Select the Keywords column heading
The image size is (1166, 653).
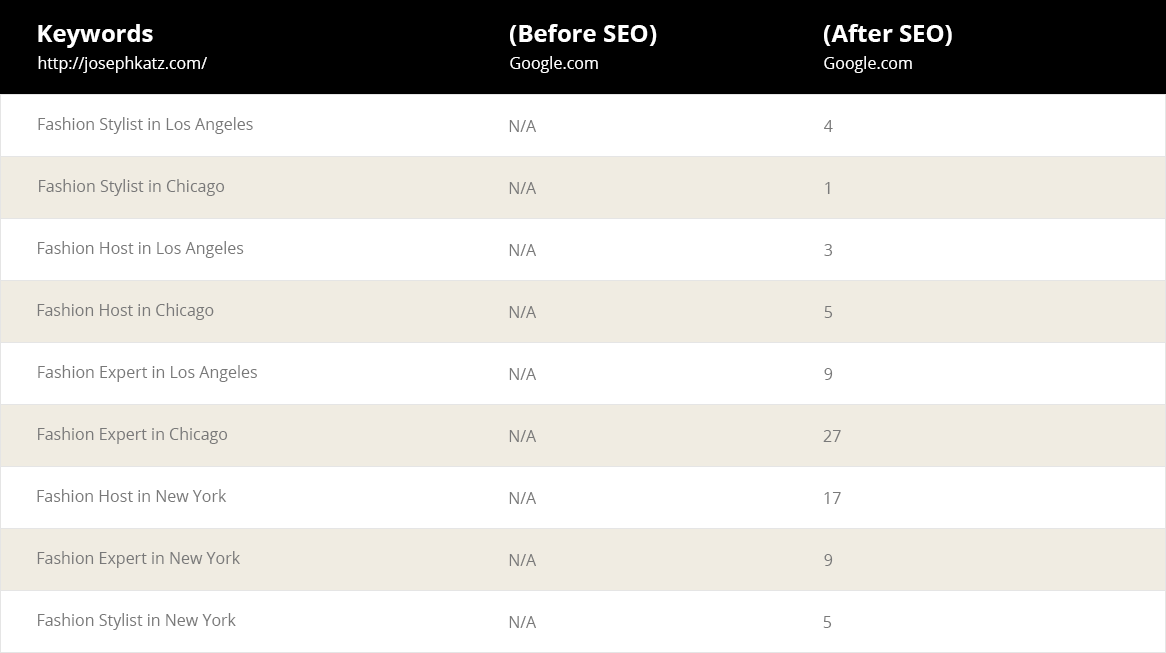click(94, 33)
